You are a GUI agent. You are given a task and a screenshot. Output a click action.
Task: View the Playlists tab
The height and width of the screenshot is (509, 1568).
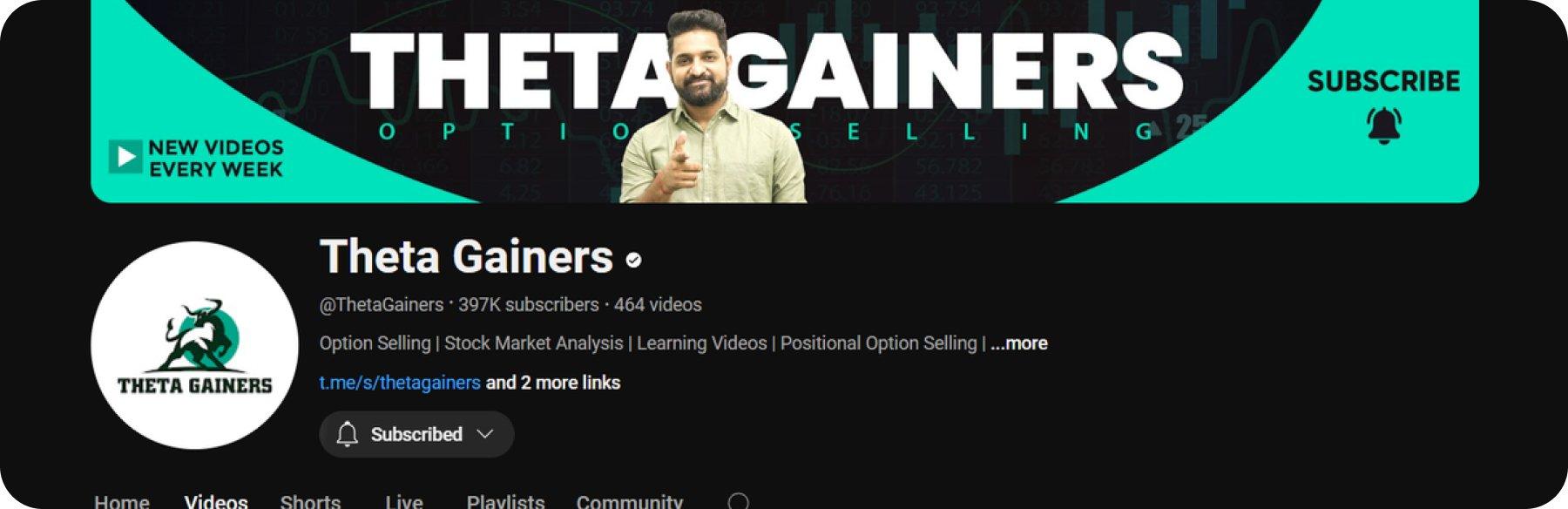coord(505,502)
